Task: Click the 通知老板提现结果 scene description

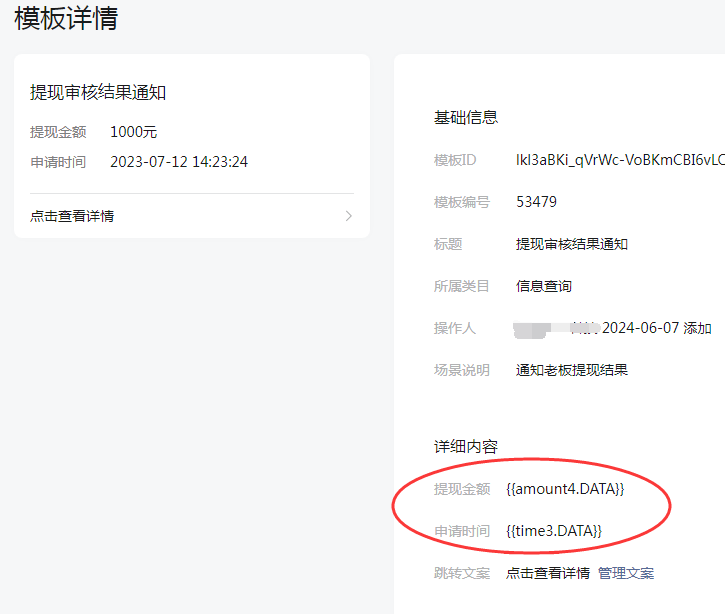Action: (x=571, y=370)
